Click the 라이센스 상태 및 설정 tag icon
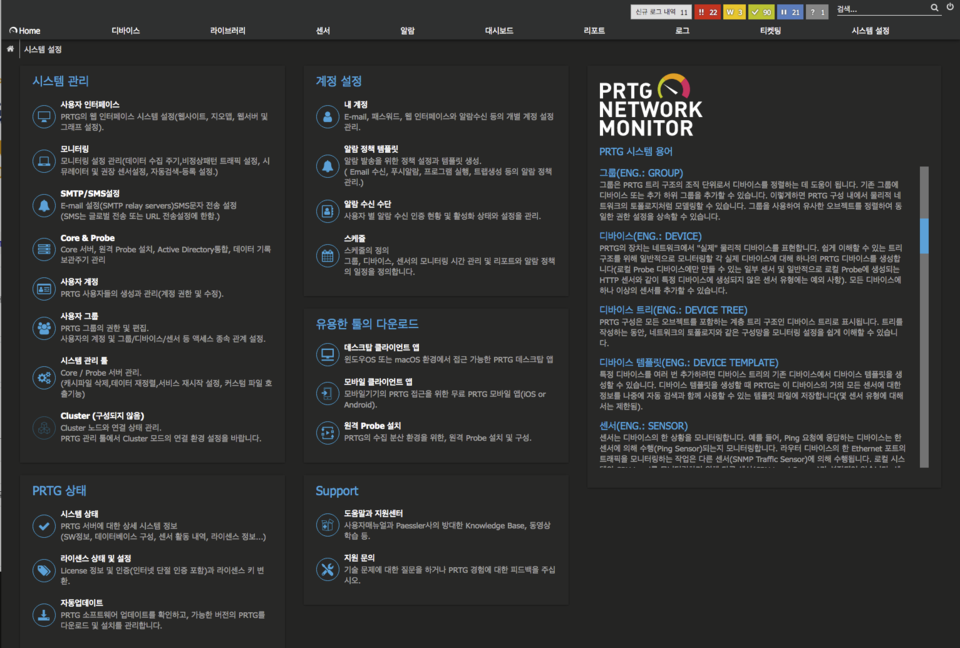This screenshot has height=648, width=960. point(44,570)
